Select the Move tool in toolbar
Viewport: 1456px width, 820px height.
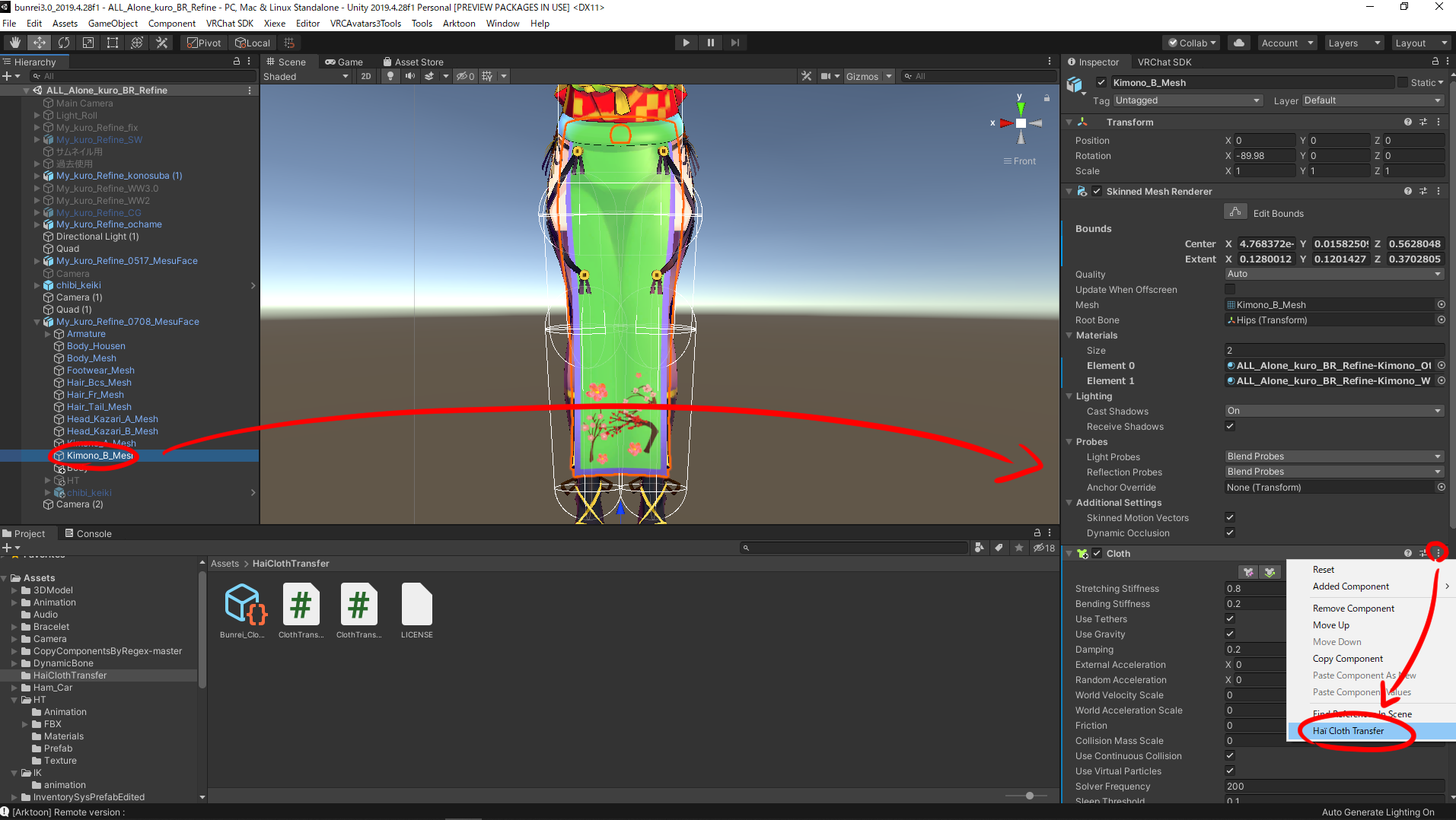pyautogui.click(x=39, y=43)
